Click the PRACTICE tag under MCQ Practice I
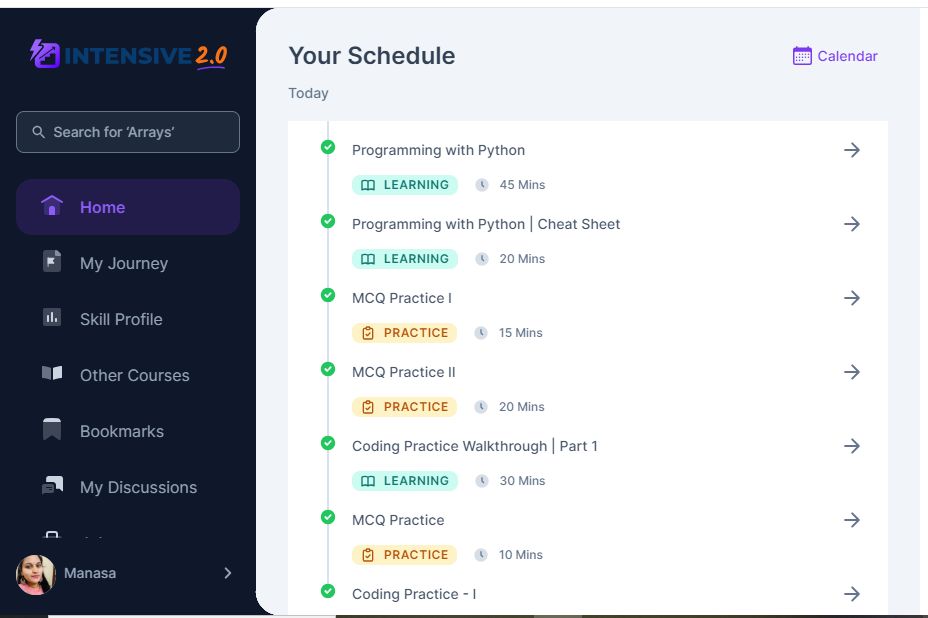 pos(405,333)
